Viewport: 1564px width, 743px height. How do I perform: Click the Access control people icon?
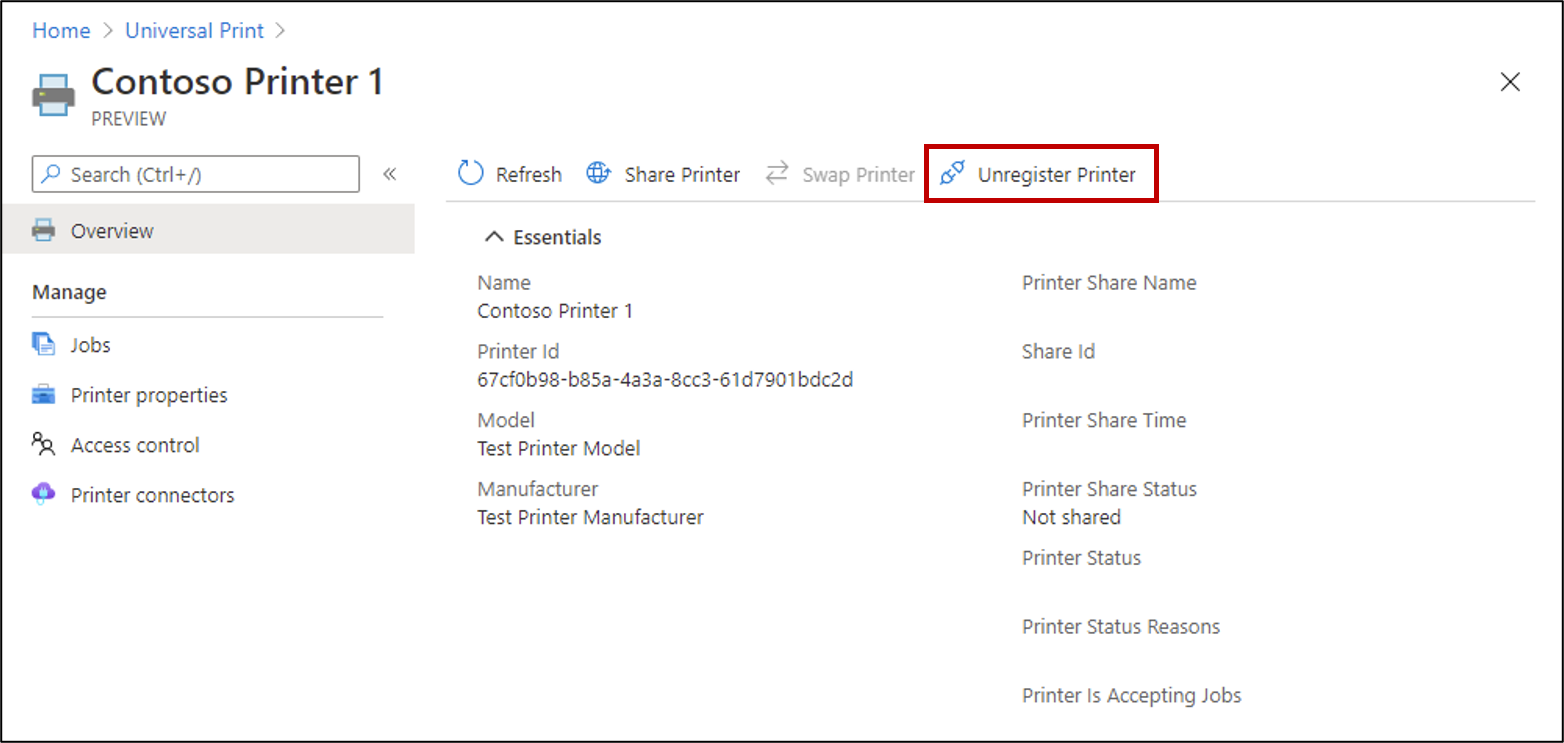pyautogui.click(x=42, y=444)
